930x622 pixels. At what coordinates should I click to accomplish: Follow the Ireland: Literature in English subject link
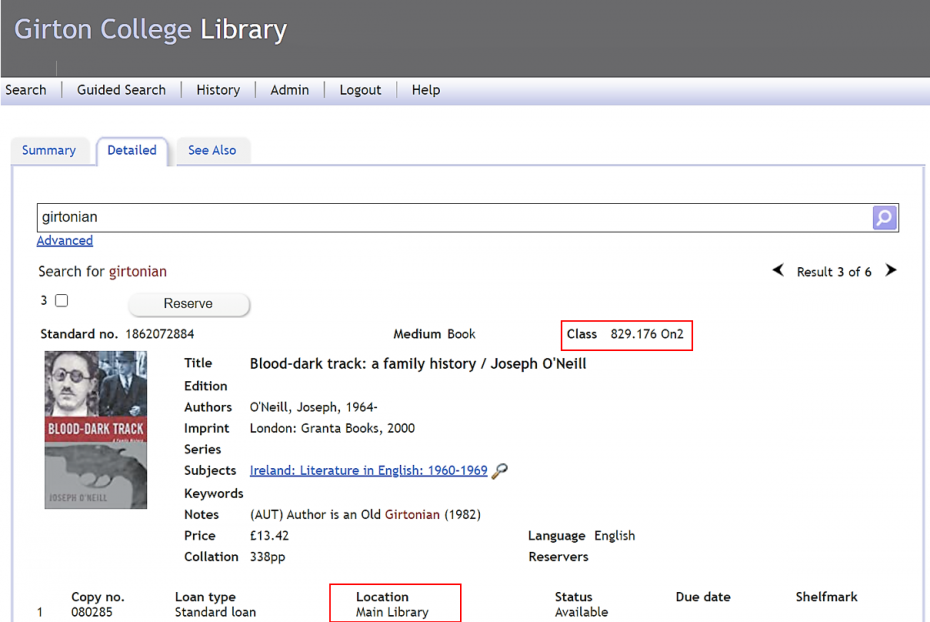(x=368, y=471)
